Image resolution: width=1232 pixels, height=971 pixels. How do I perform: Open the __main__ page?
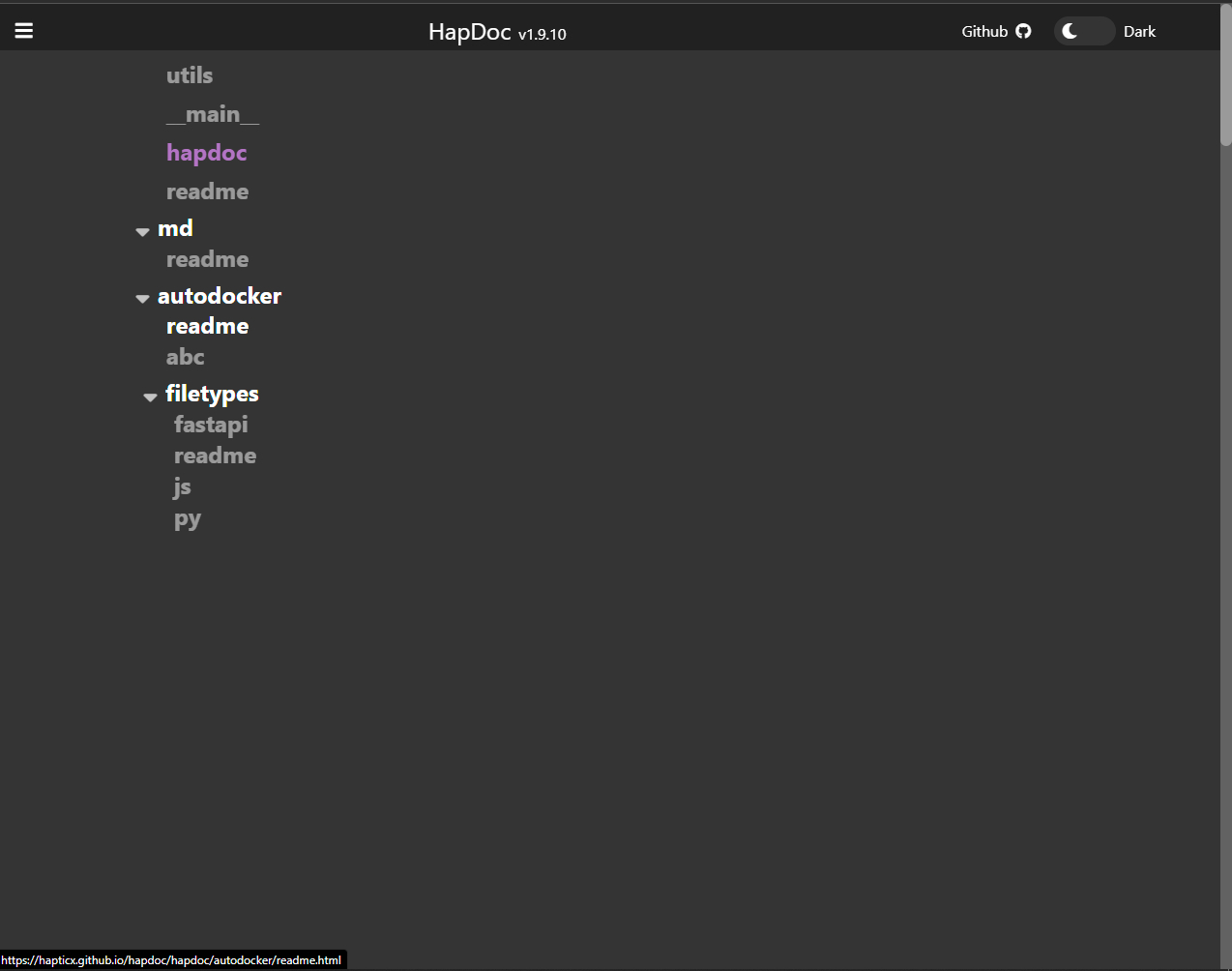[213, 114]
